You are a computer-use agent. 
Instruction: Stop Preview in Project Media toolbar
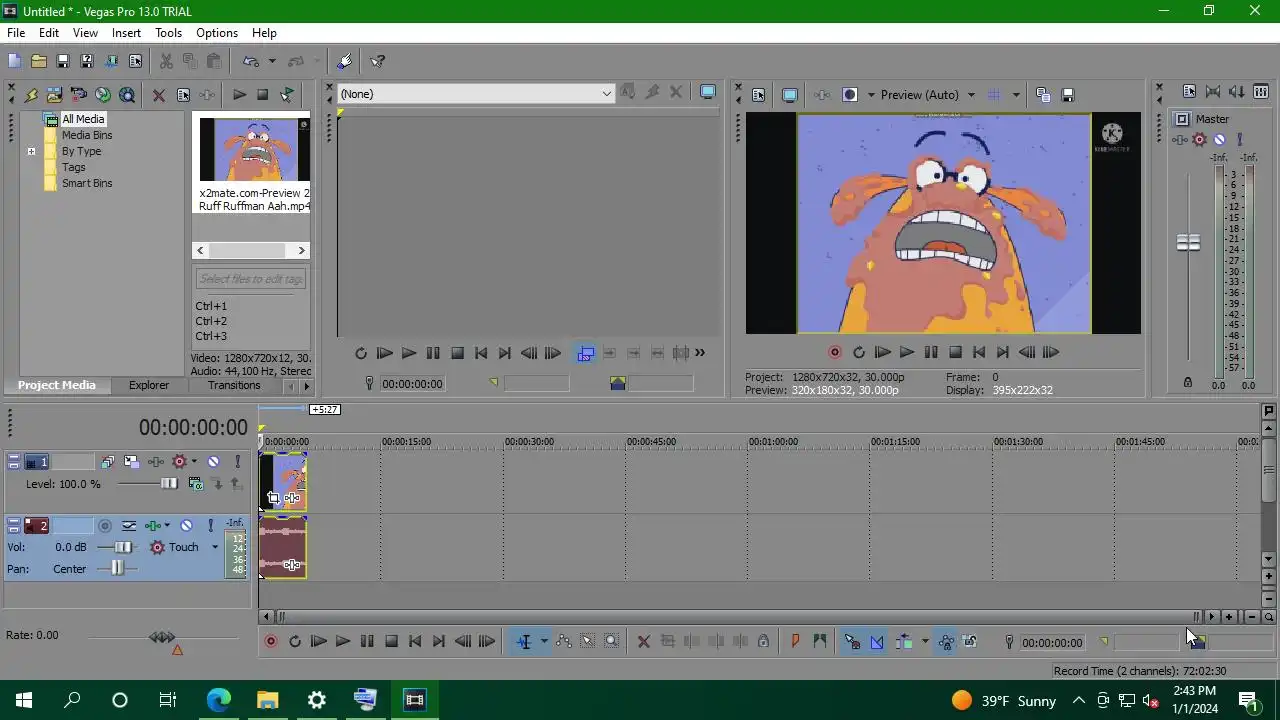(x=263, y=95)
